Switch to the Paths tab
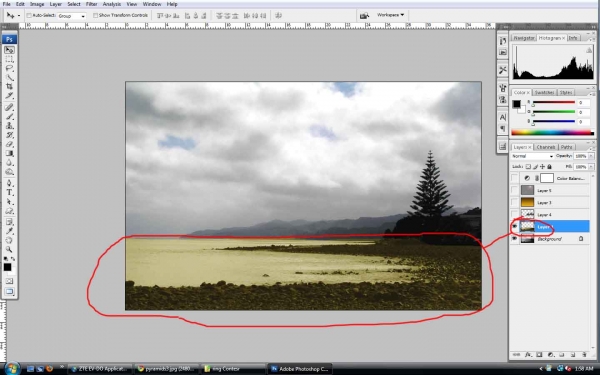 point(566,147)
